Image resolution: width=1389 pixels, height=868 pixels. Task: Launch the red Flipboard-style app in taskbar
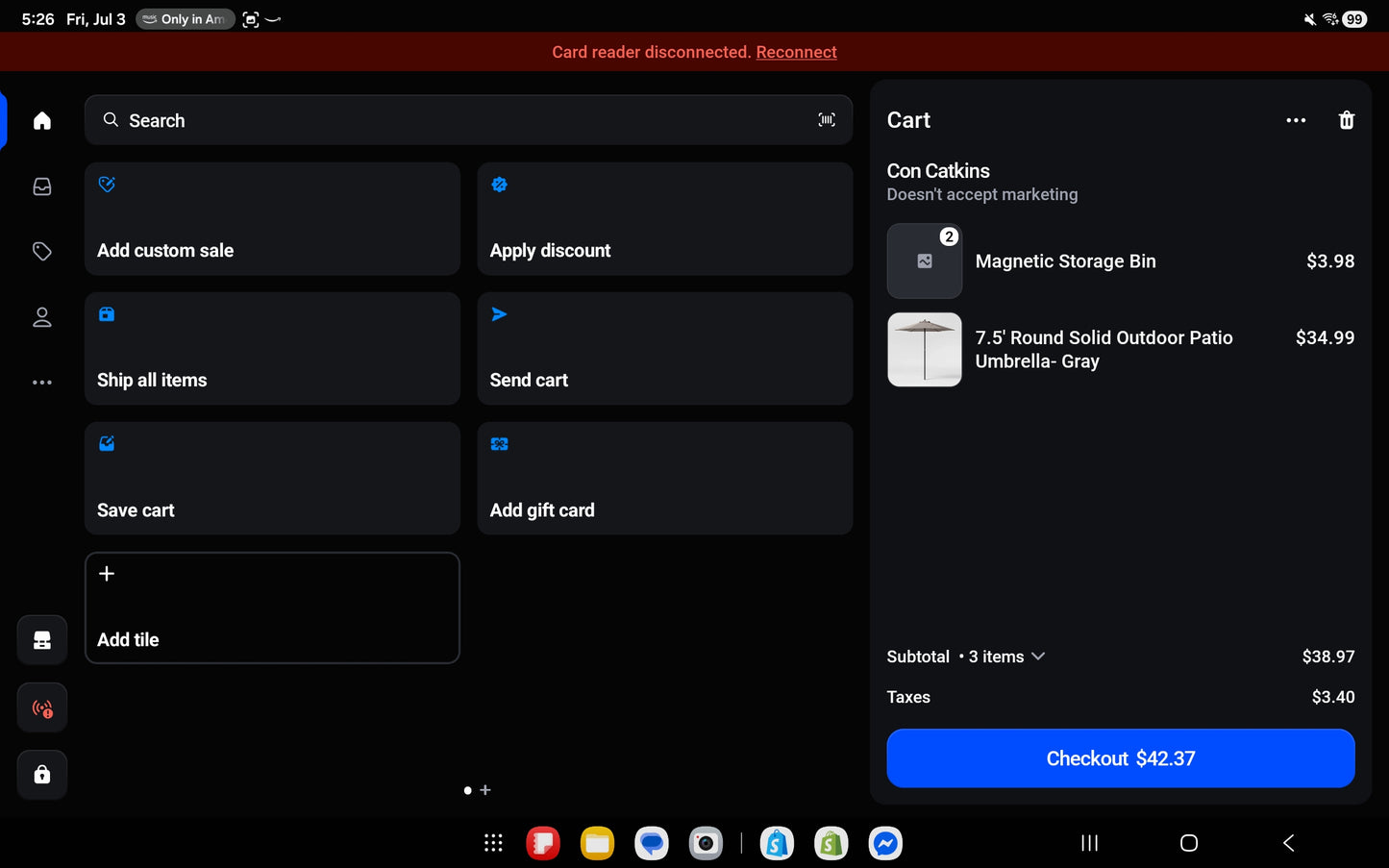point(543,843)
